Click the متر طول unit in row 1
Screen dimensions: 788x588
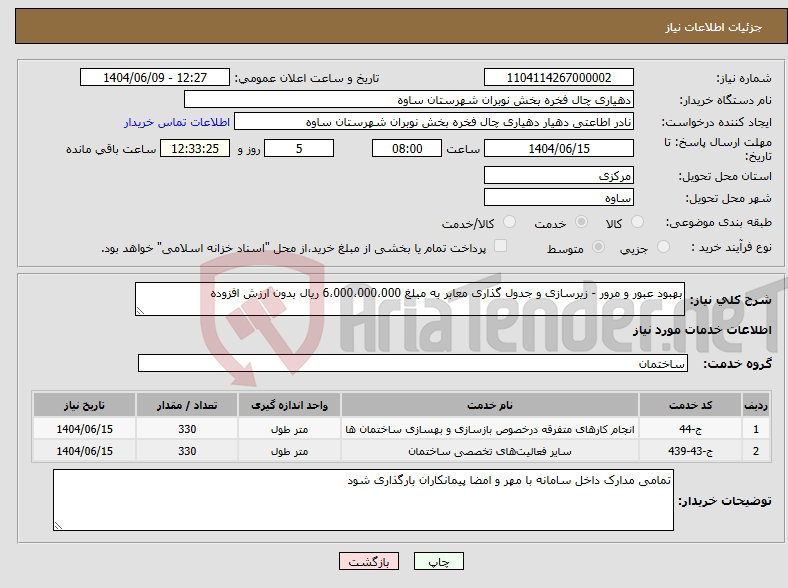click(289, 429)
